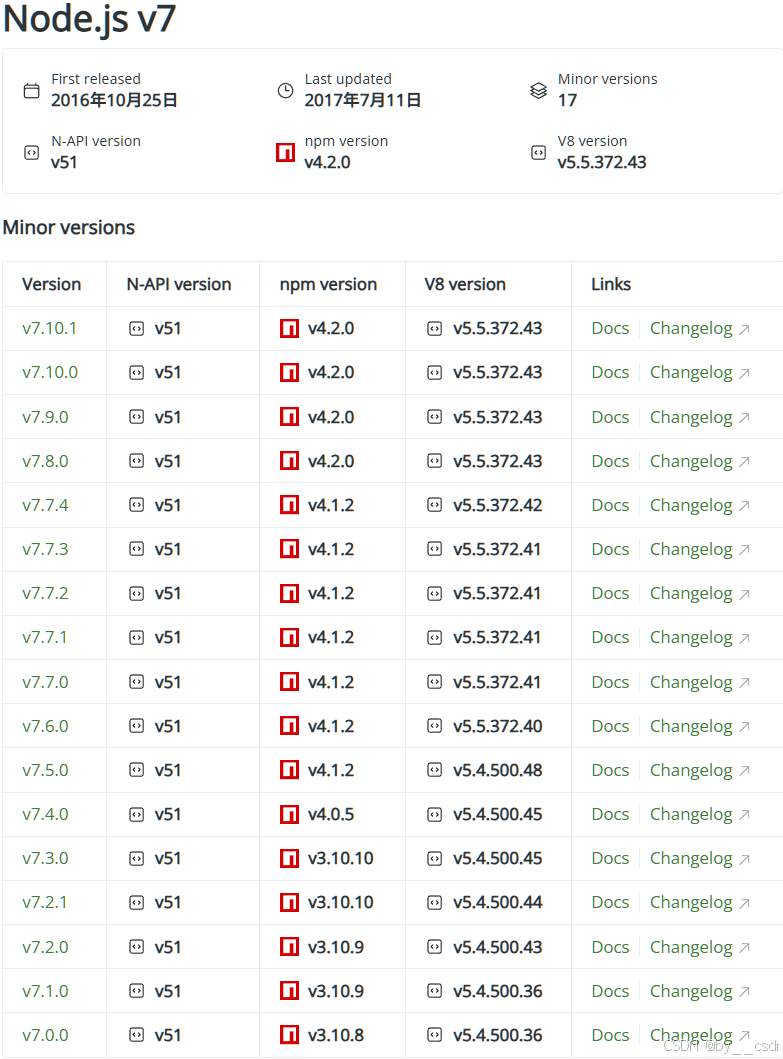Image resolution: width=783 pixels, height=1059 pixels.
Task: Click the npm logo in the v7.4.0 row
Action: pyautogui.click(x=289, y=815)
